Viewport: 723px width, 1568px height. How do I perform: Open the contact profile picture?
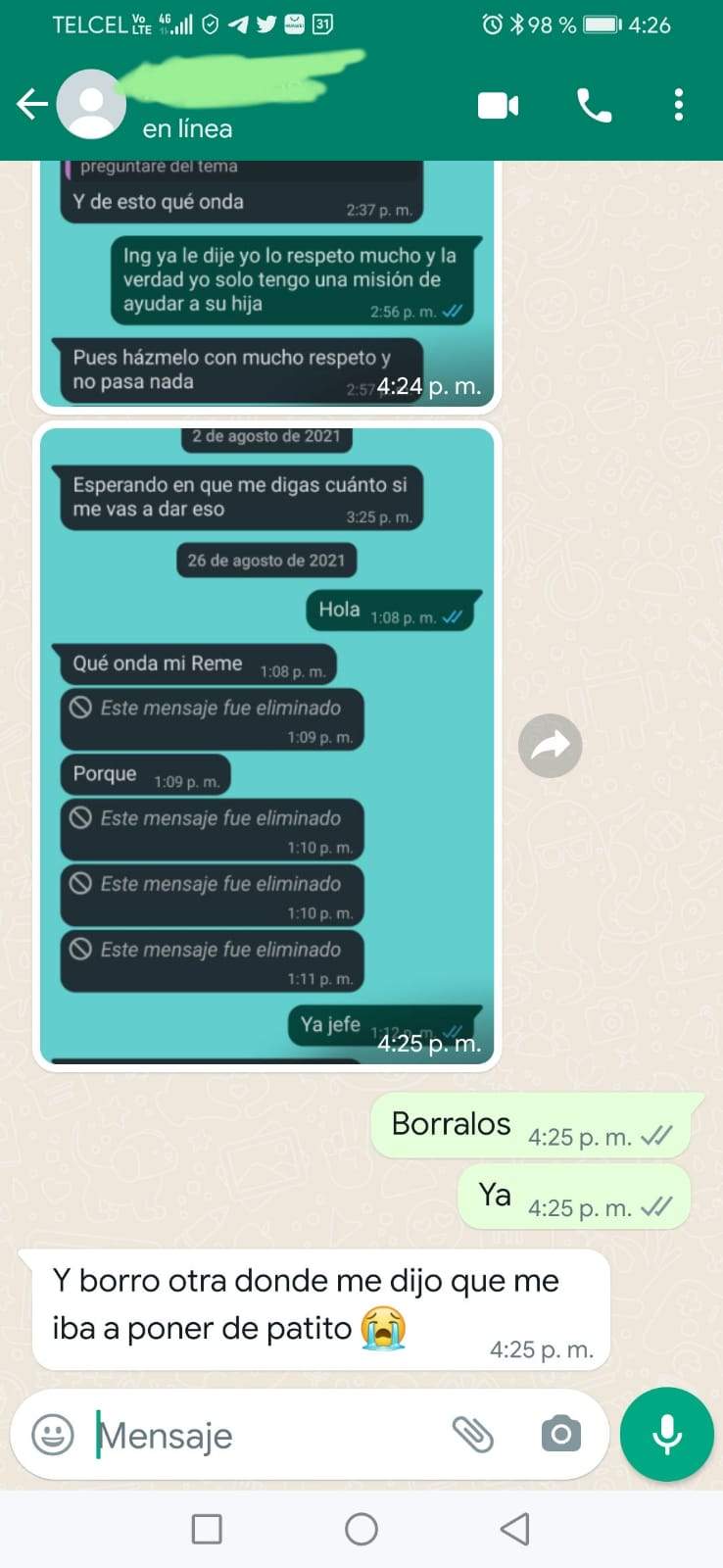[x=91, y=104]
